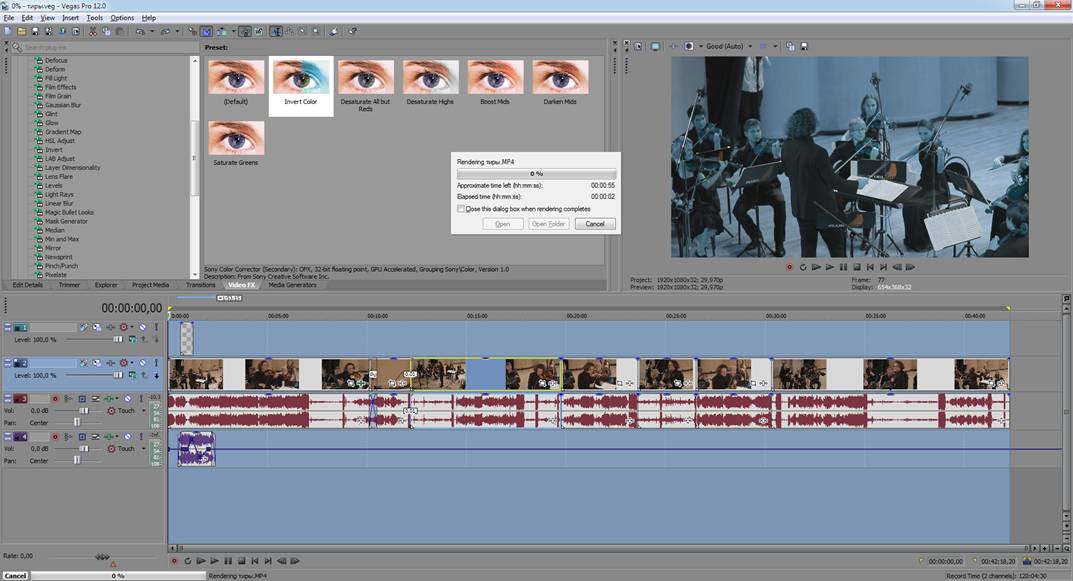Click the Open button in render dialog
The width and height of the screenshot is (1073, 581).
502,224
